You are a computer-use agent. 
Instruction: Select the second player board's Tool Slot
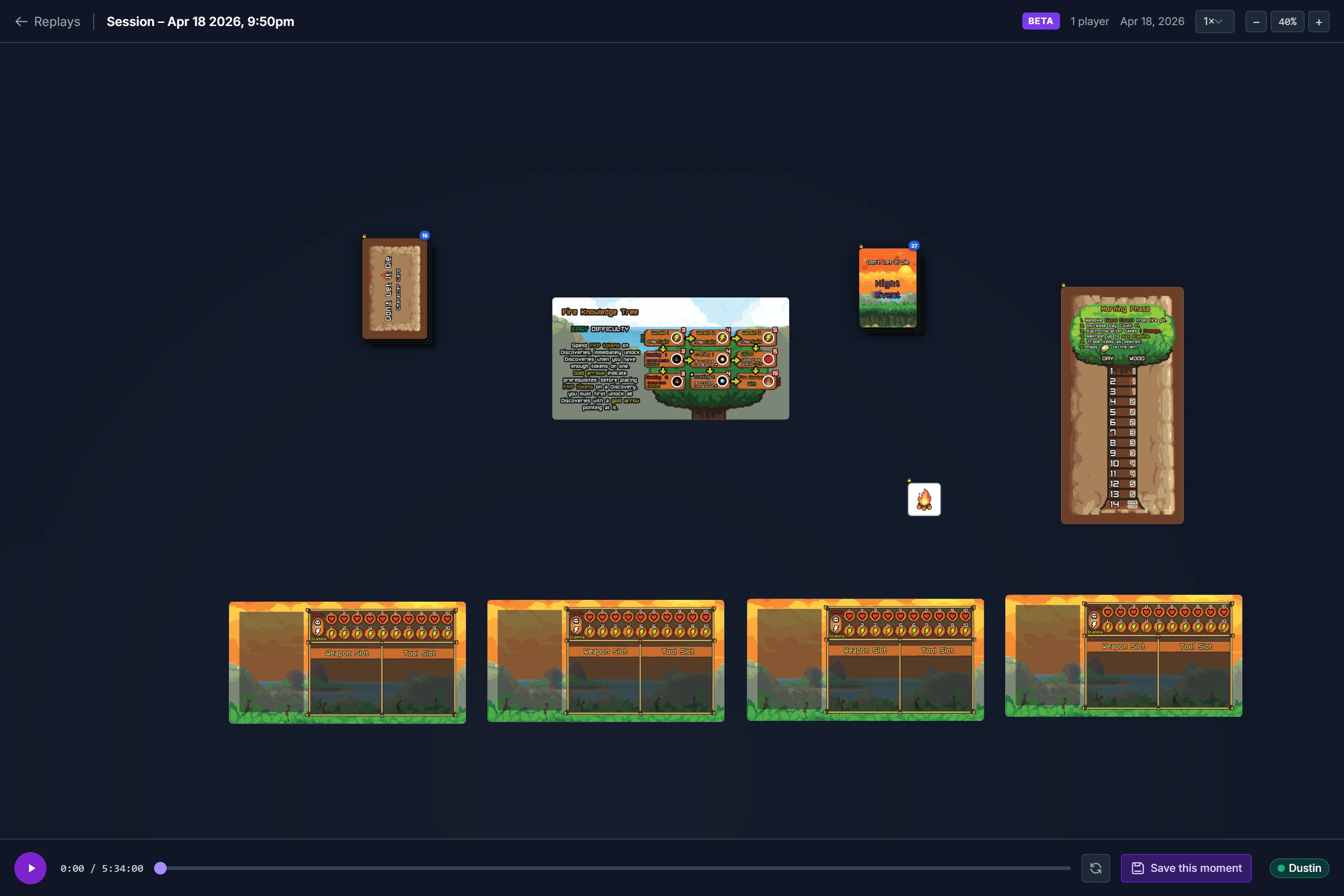click(x=677, y=678)
